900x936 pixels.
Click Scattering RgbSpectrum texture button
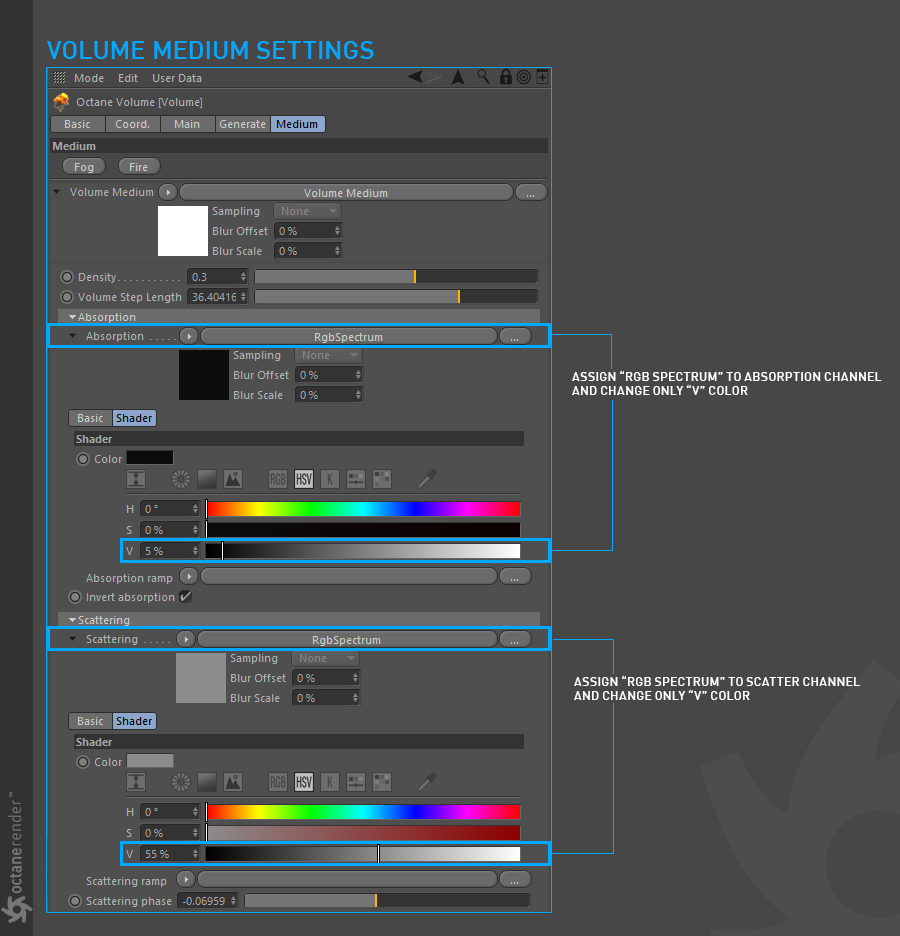347,640
